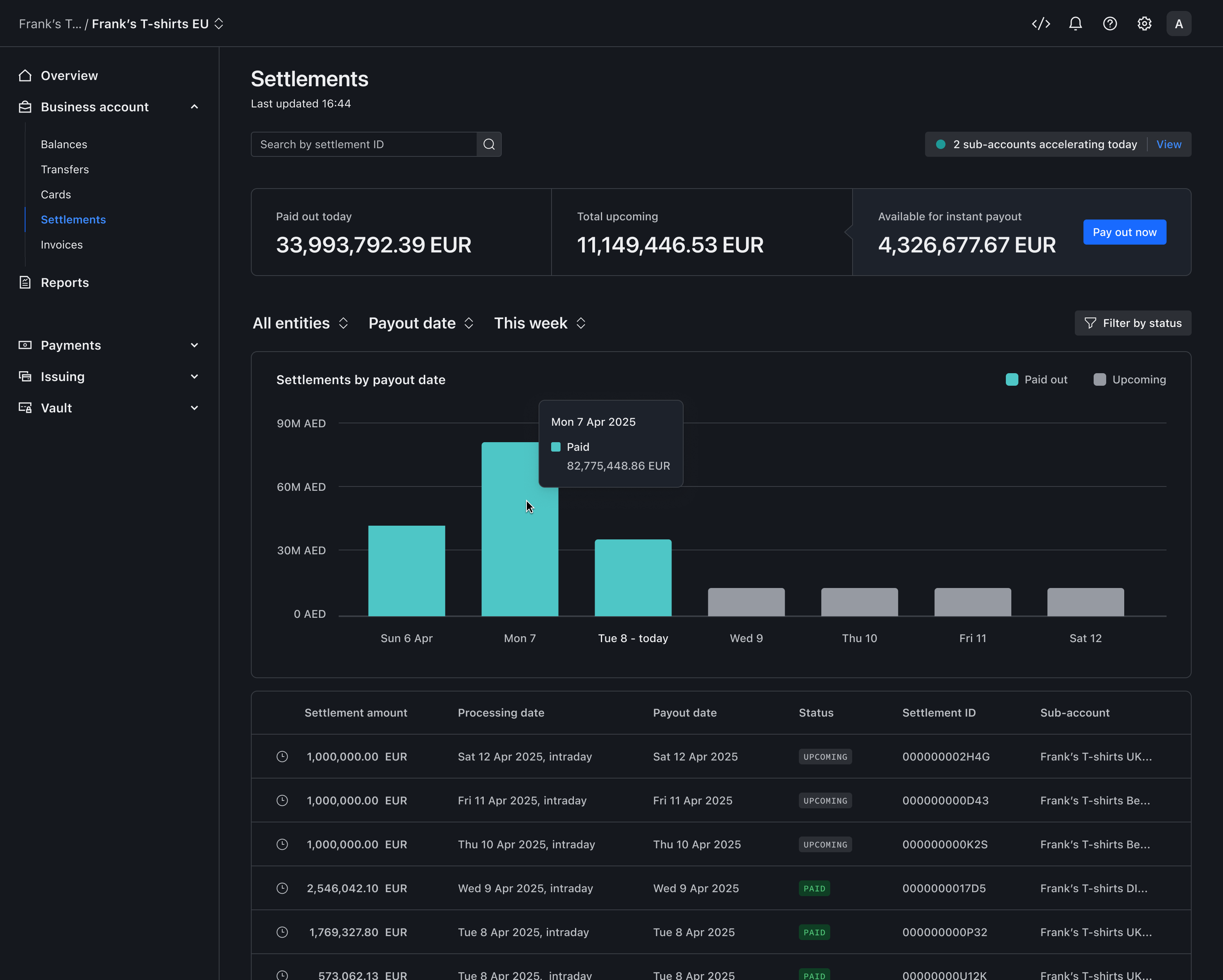Viewport: 1223px width, 980px height.
Task: Open the user avatar A
Action: click(x=1179, y=24)
